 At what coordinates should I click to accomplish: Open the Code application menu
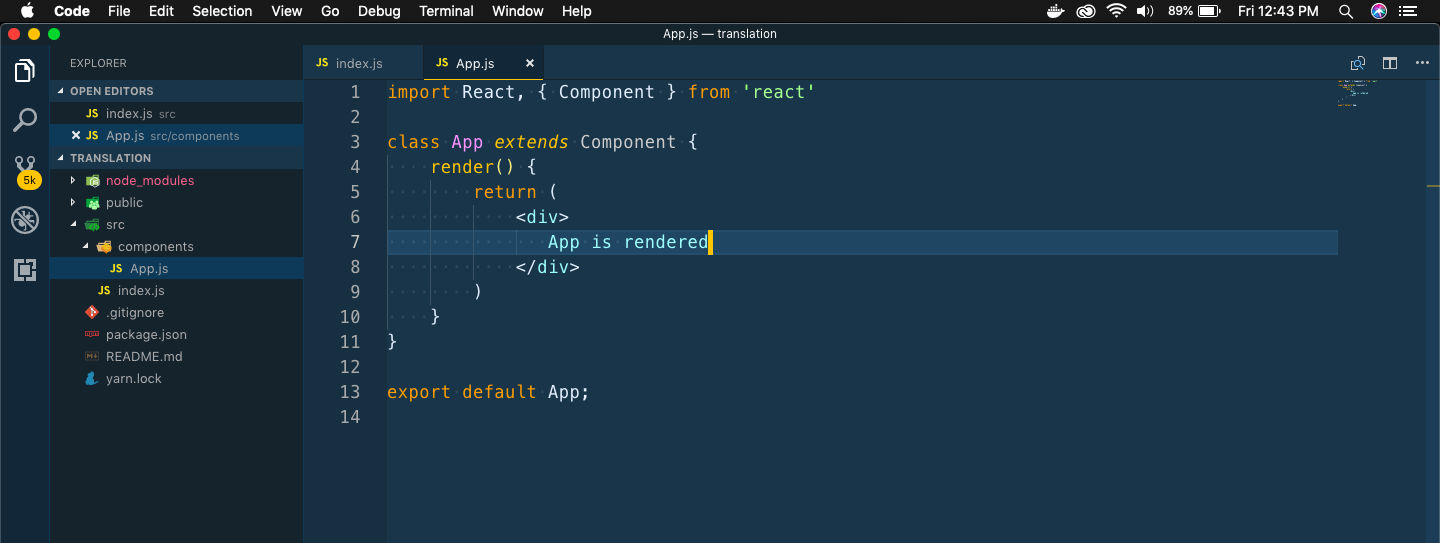tap(71, 11)
